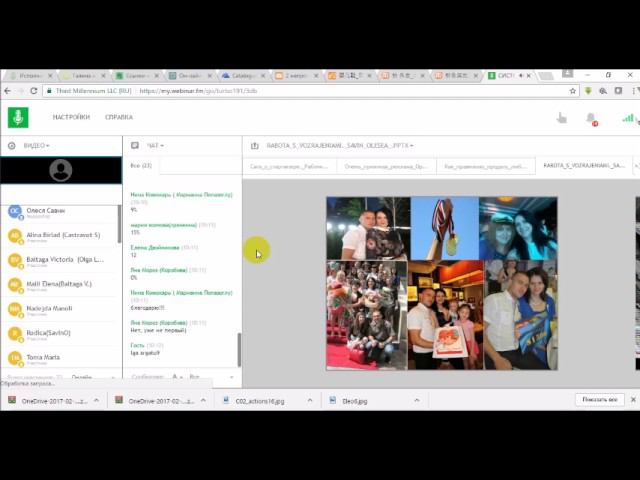Select participant Malii Elena
The height and width of the screenshot is (480, 640).
[60, 286]
